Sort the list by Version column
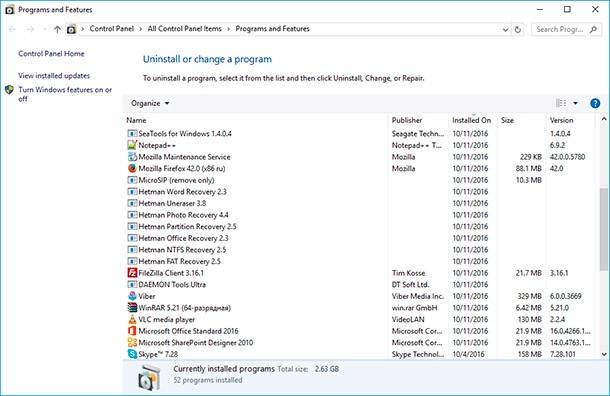This screenshot has width=610, height=396. click(x=561, y=120)
